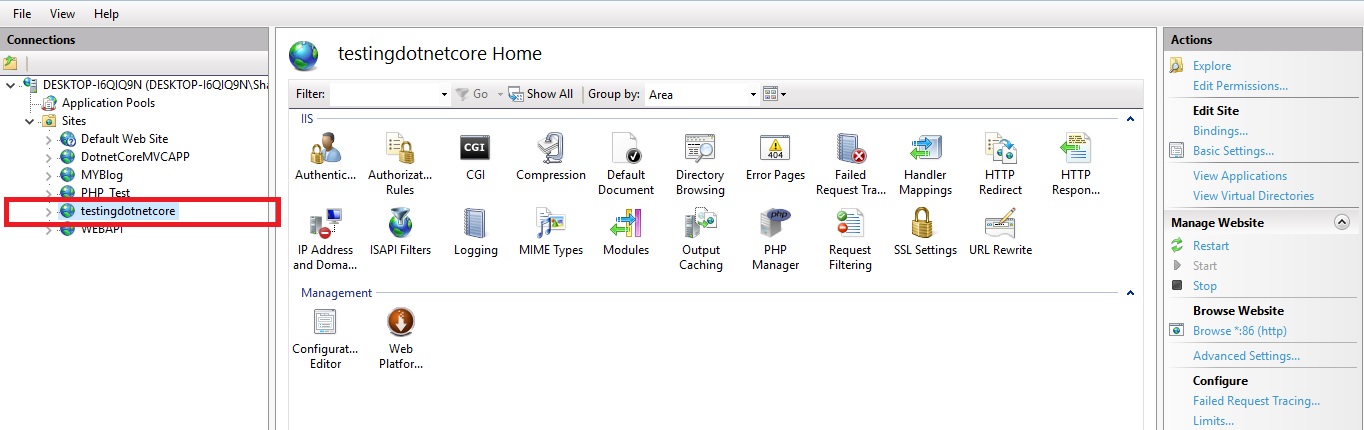Viewport: 1364px width, 430px height.
Task: Open the Filter dropdown arrow
Action: tap(444, 94)
